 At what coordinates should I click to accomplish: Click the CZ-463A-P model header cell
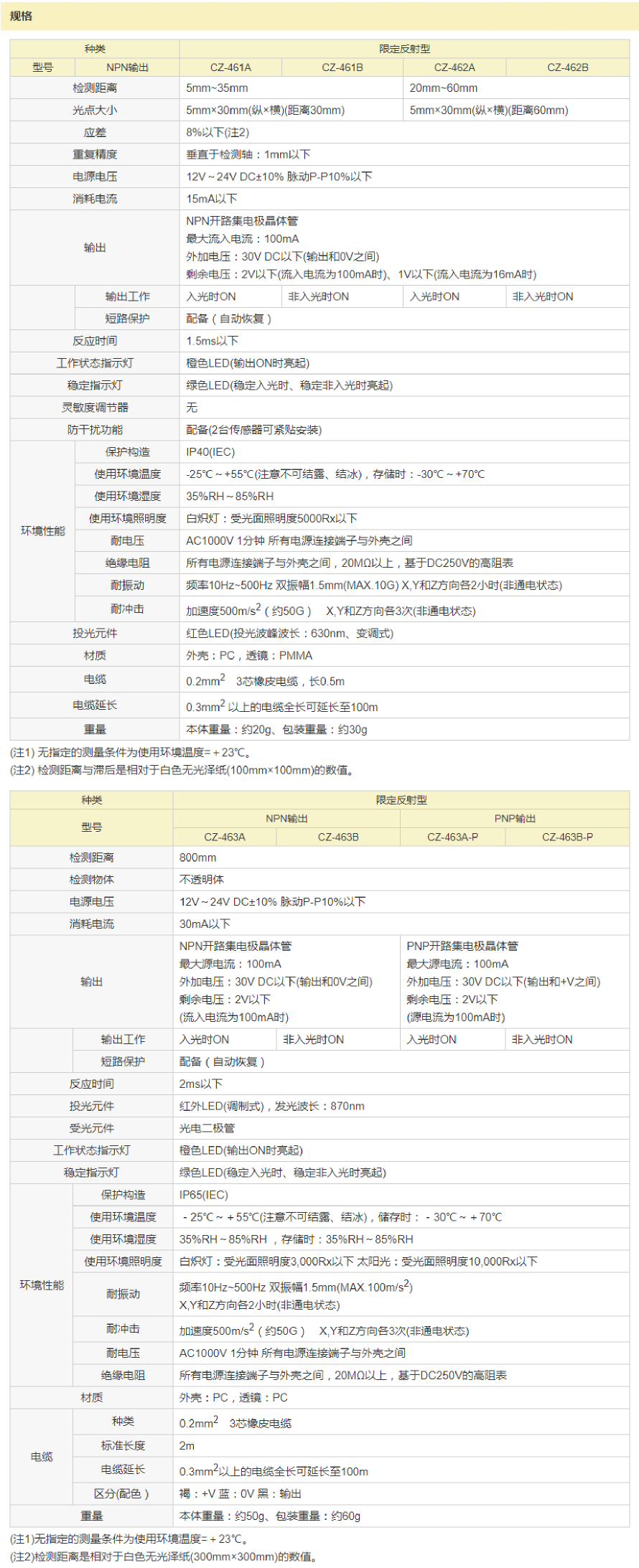(452, 837)
